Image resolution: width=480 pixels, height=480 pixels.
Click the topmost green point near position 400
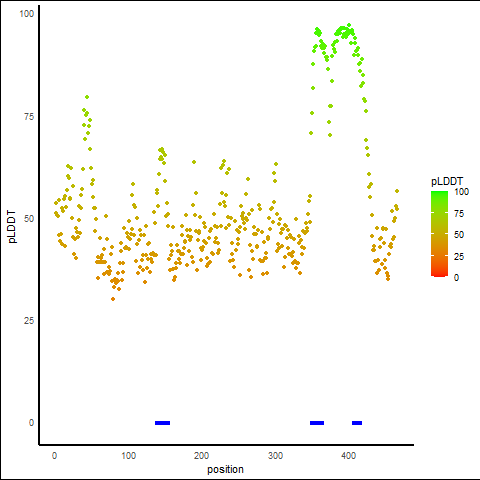pos(349,25)
